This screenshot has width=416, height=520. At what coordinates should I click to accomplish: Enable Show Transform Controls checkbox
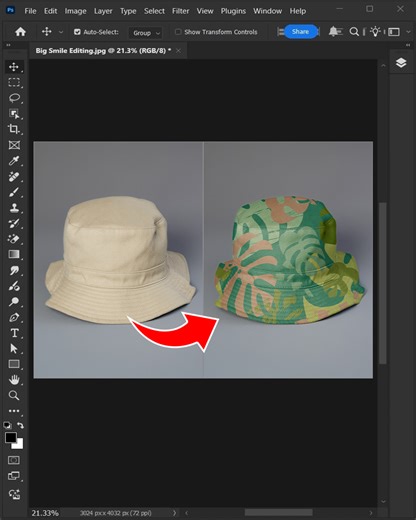pyautogui.click(x=178, y=32)
